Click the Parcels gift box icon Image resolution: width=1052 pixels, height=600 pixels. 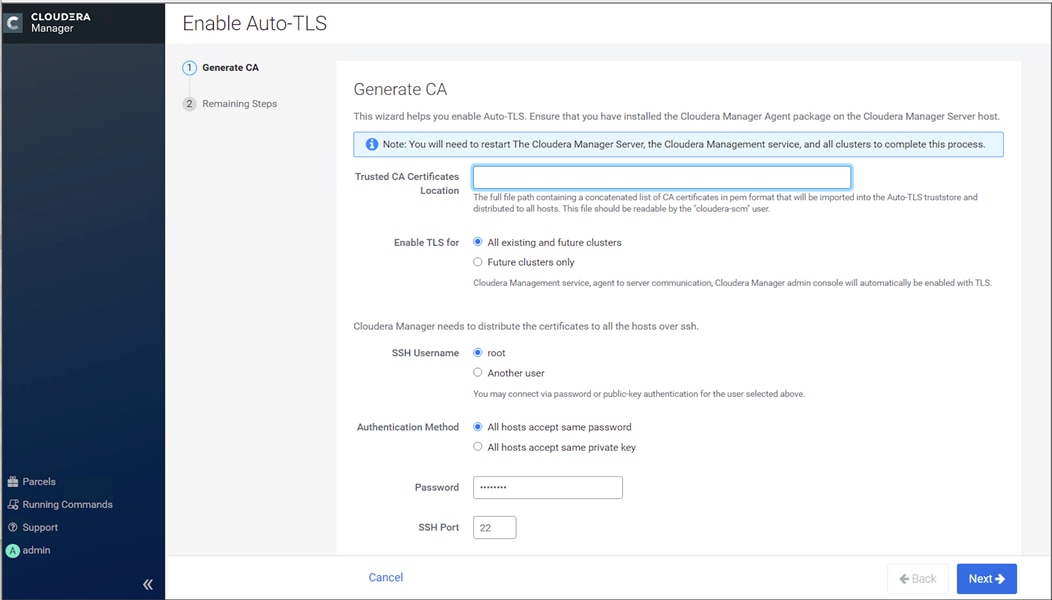click(13, 482)
